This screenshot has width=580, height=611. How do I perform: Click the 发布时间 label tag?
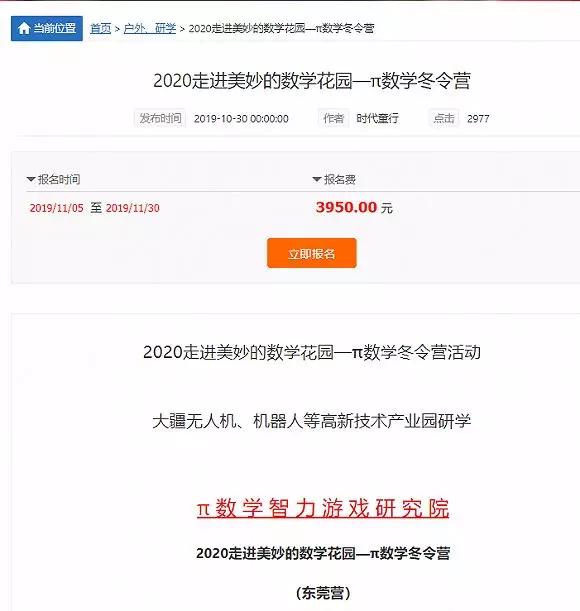160,118
